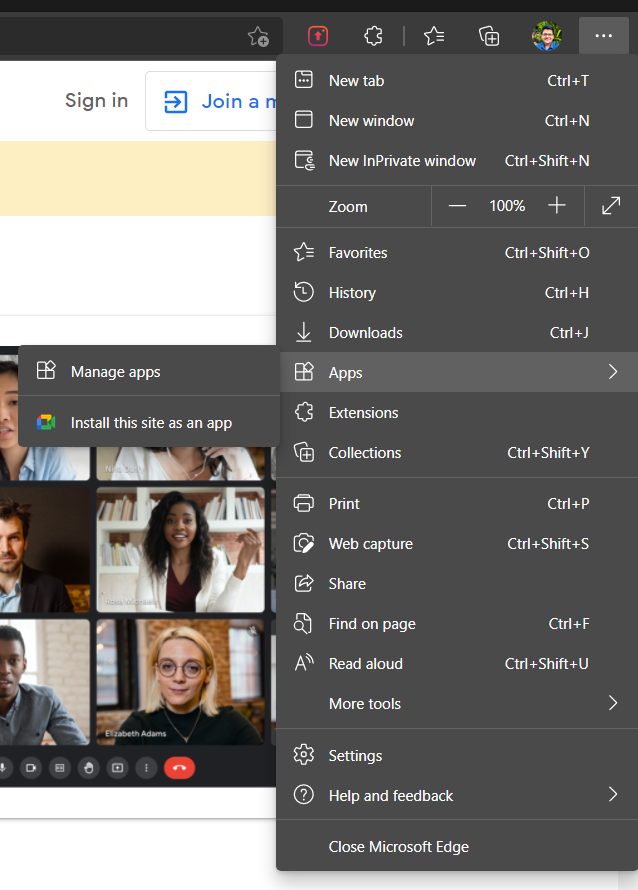
Task: Choose Share in the menu
Action: click(x=457, y=583)
